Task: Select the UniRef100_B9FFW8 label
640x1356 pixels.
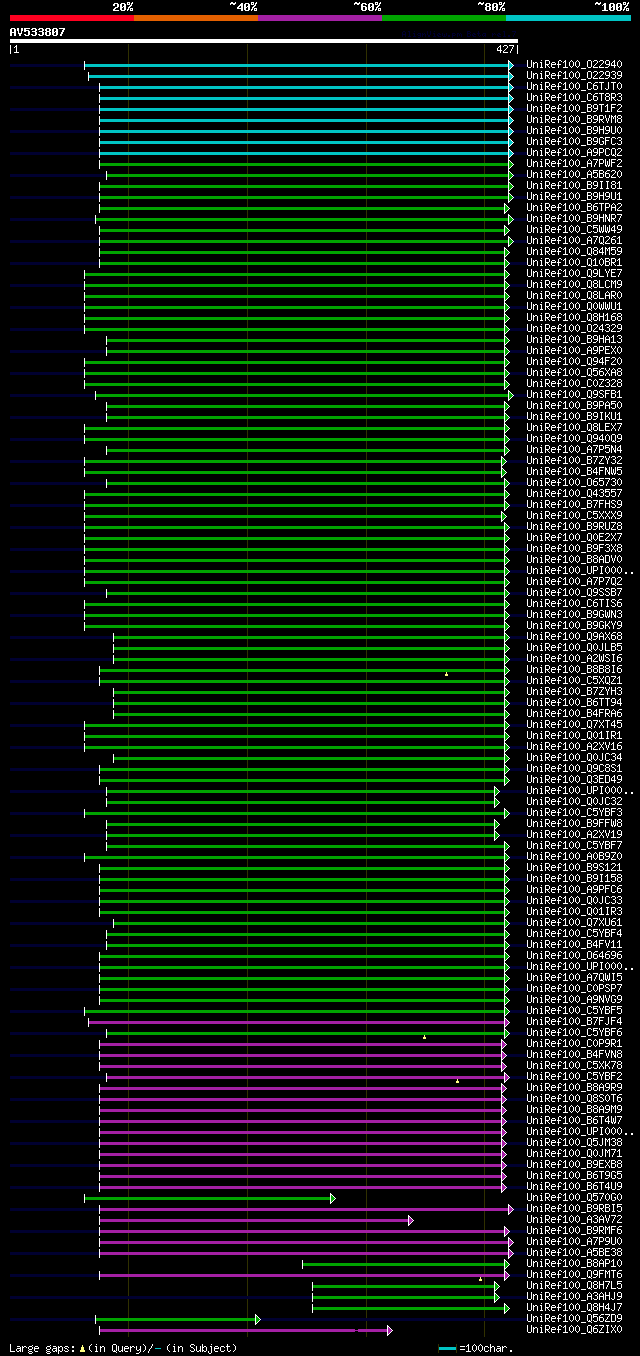Action: pos(574,823)
